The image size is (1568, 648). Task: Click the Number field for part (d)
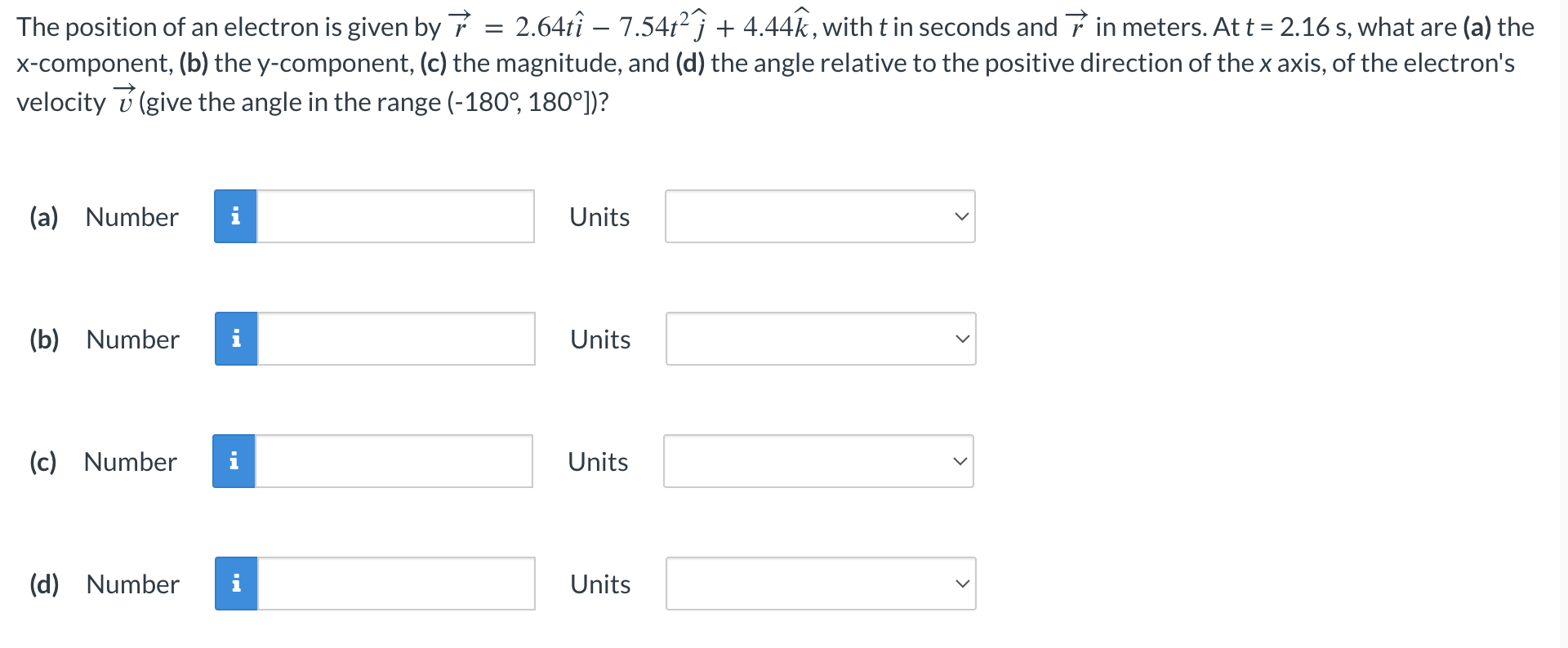[x=395, y=583]
